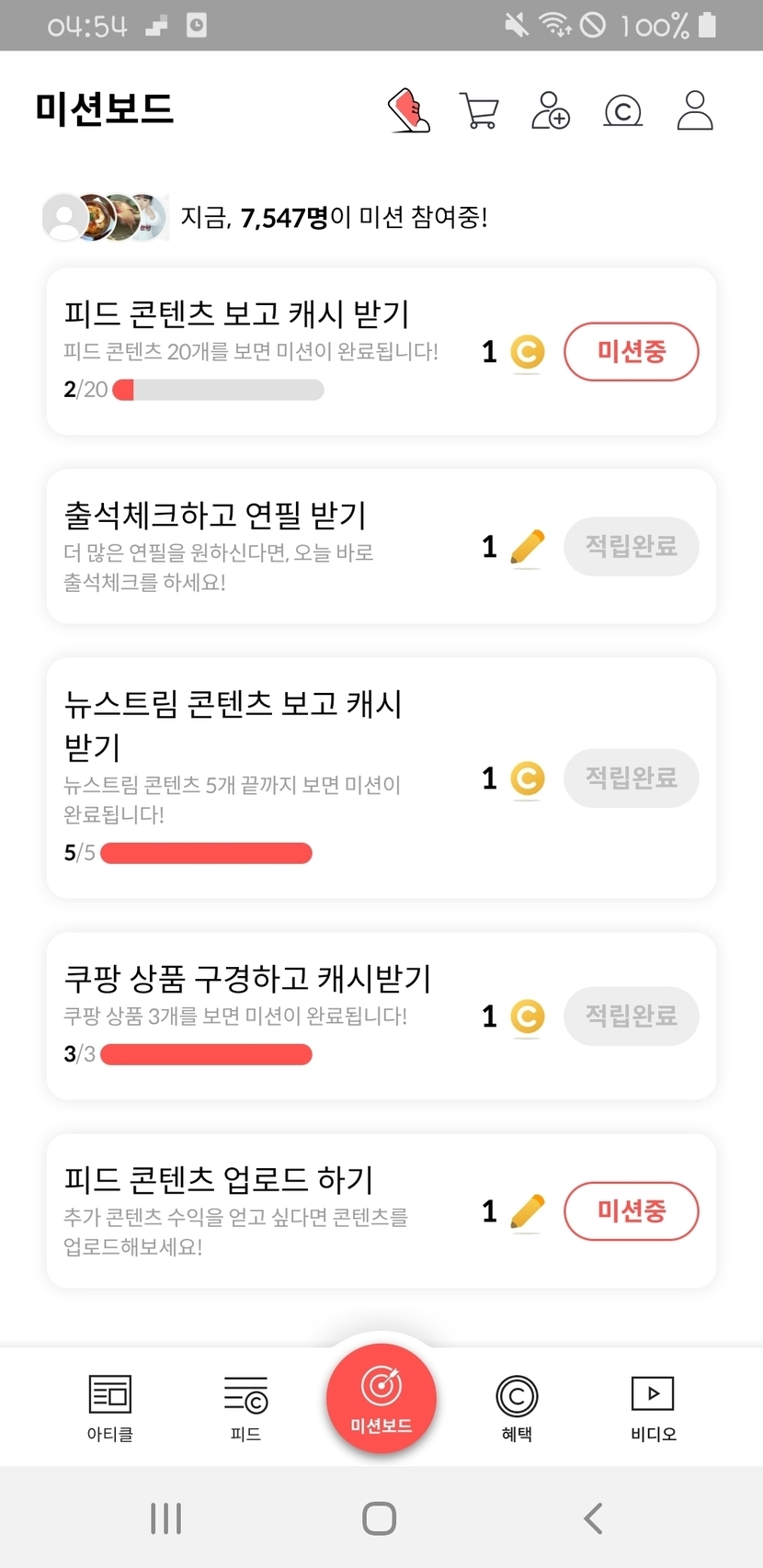Tap 미션중 for 피드 콘텐츠 보고 캐시 받기
Screen dimensions: 763x1568
pyautogui.click(x=631, y=351)
